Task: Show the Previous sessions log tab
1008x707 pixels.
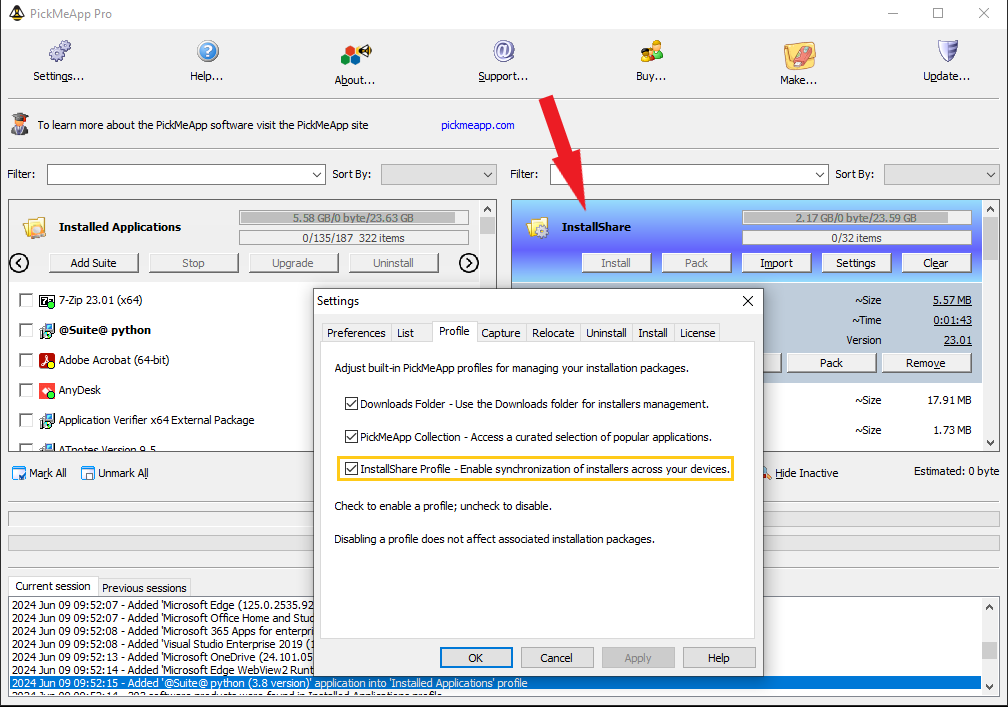Action: tap(144, 587)
